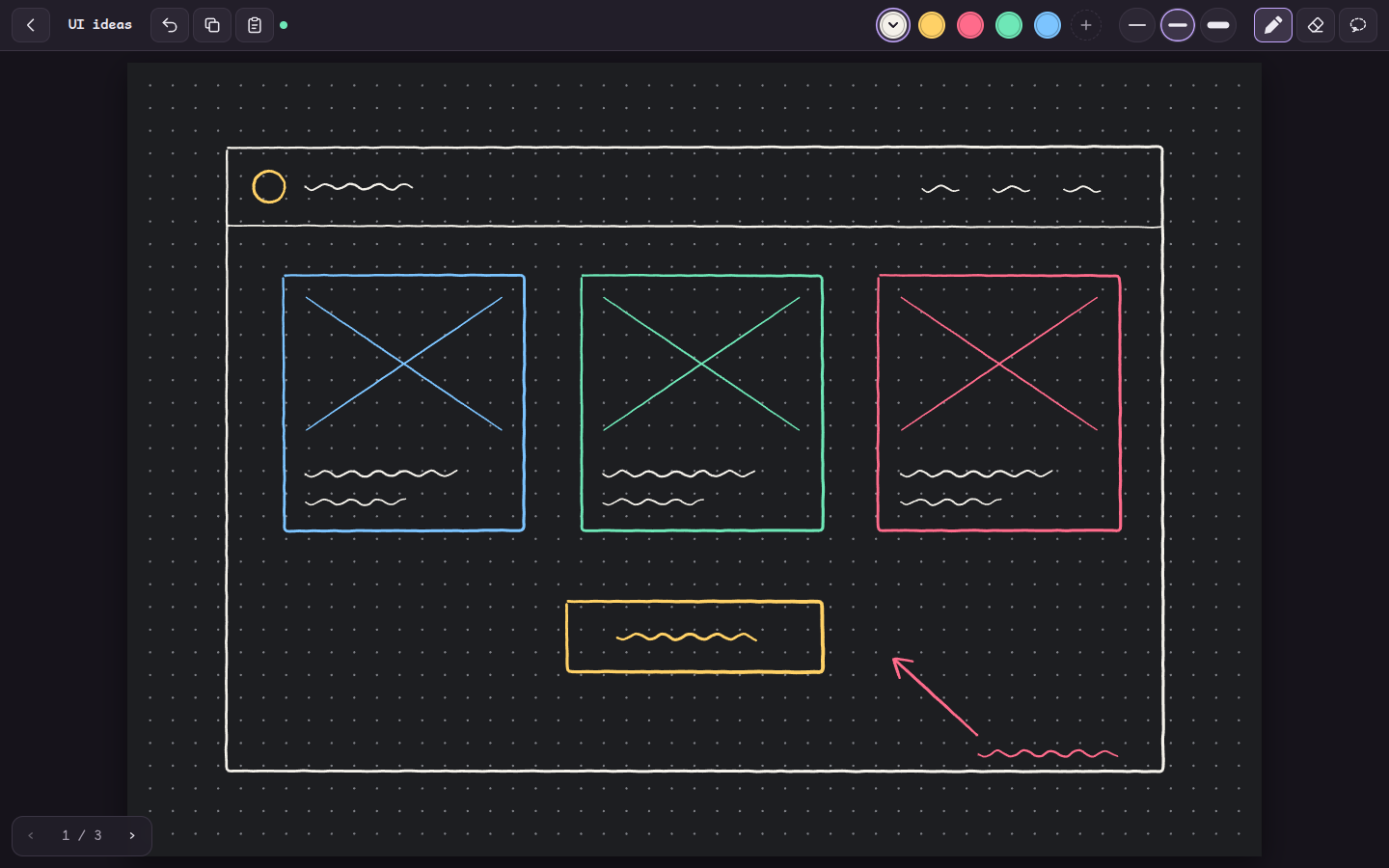Go to the next page
Image resolution: width=1389 pixels, height=868 pixels.
132,836
